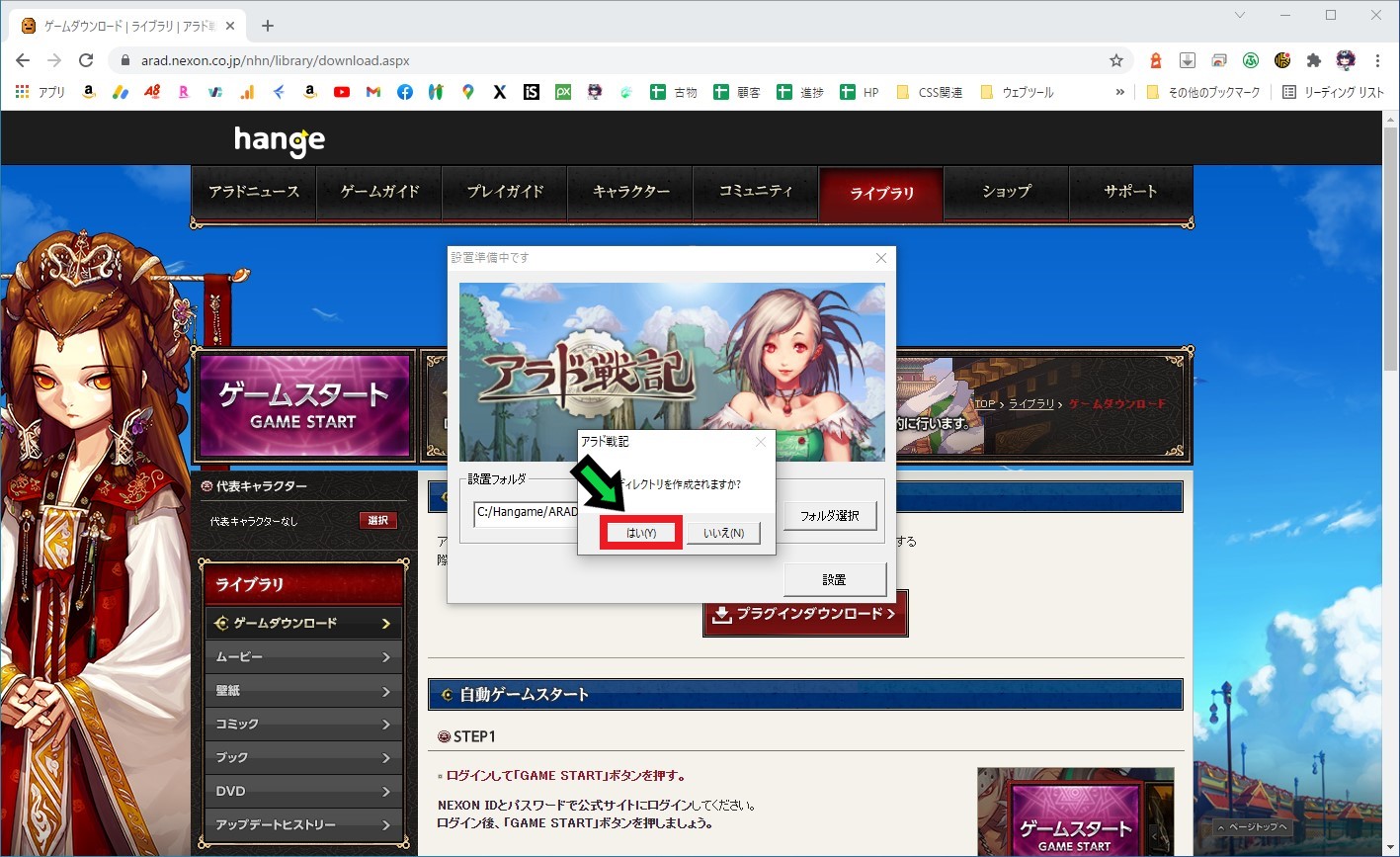
Task: Open the 進捗 spreadsheet bookmark
Action: point(800,92)
